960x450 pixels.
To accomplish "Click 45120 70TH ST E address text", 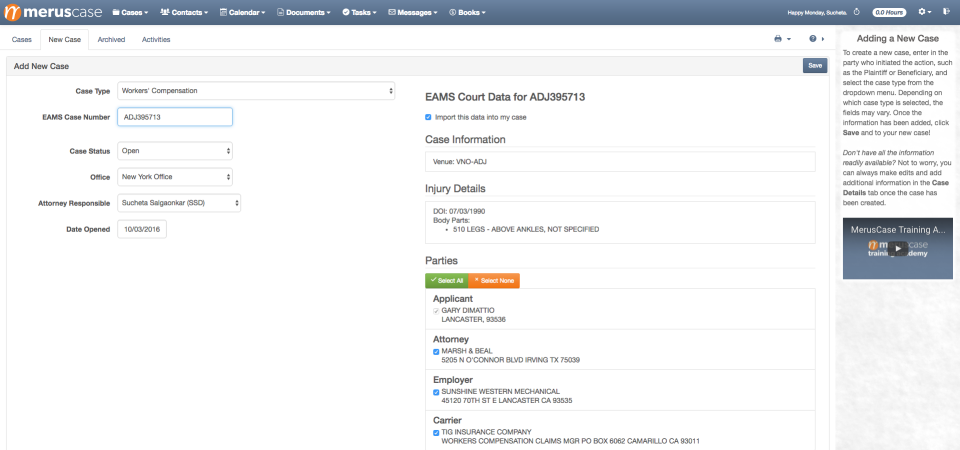I will [x=507, y=400].
